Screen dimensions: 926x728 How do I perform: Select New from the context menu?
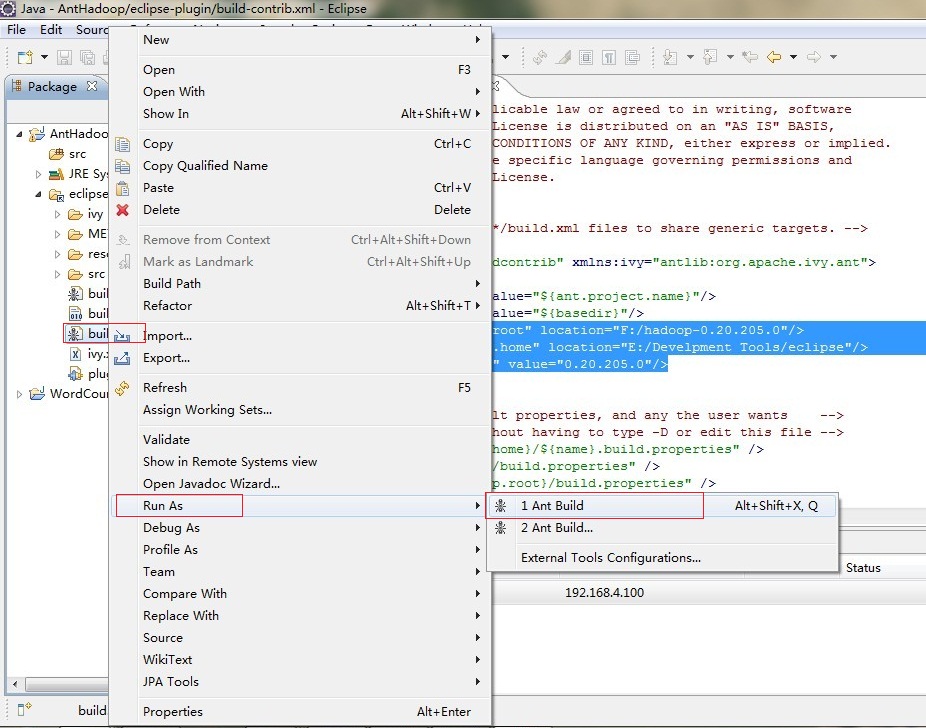(x=301, y=40)
